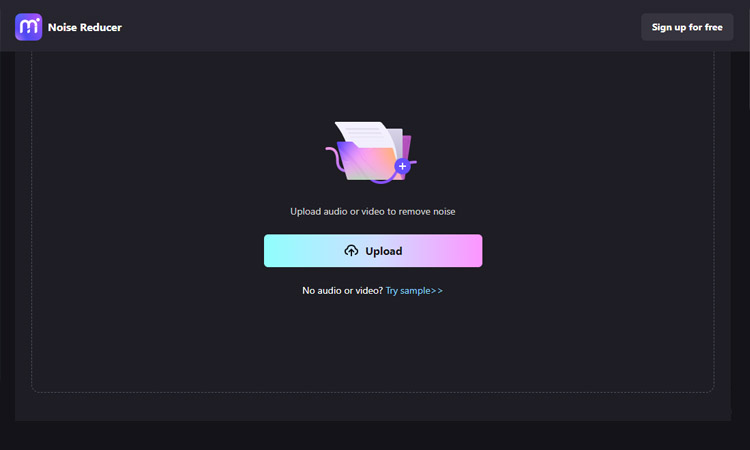Click the Media.io logo icon
The height and width of the screenshot is (450, 750).
click(x=28, y=27)
